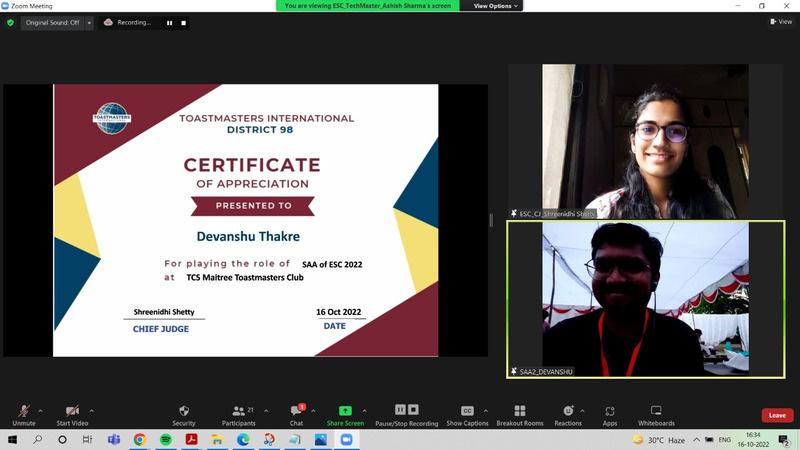The width and height of the screenshot is (800, 450).
Task: Expand reactions options arrow
Action: [x=582, y=411]
